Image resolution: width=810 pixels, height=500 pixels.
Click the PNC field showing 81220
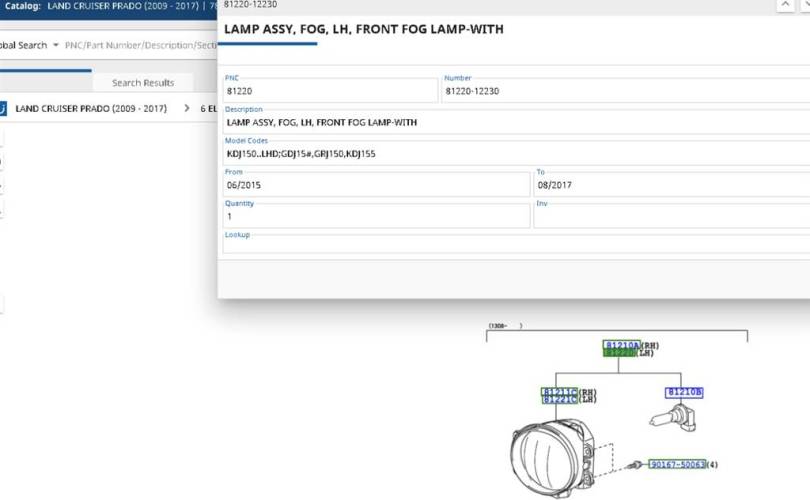point(330,91)
